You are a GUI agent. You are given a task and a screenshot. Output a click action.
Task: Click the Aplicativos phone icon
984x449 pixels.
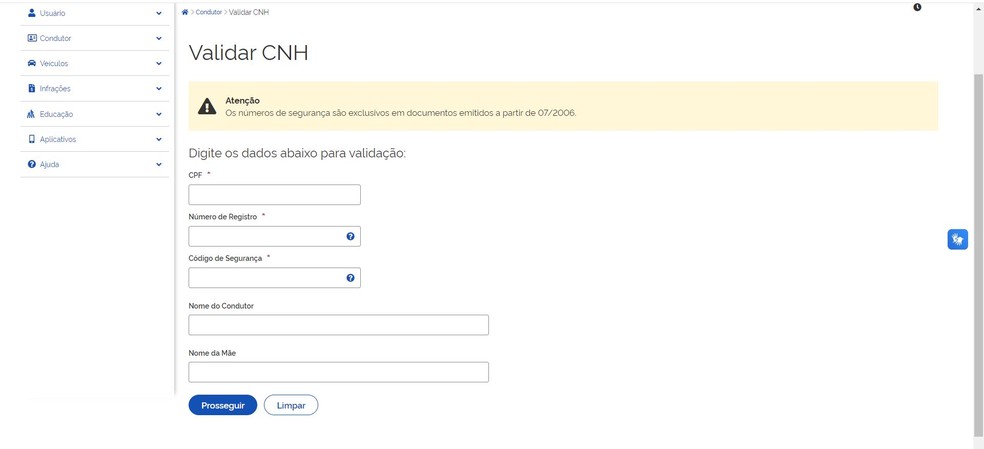(x=32, y=139)
